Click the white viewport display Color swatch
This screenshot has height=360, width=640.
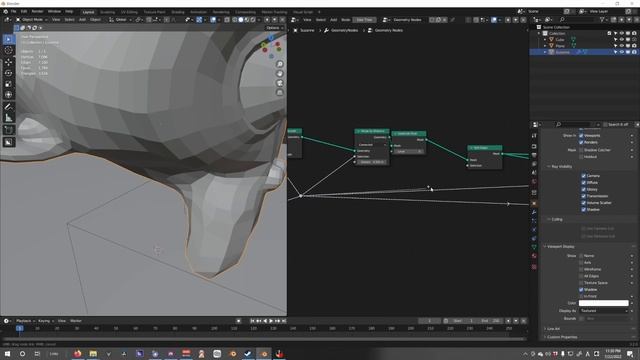tap(603, 303)
